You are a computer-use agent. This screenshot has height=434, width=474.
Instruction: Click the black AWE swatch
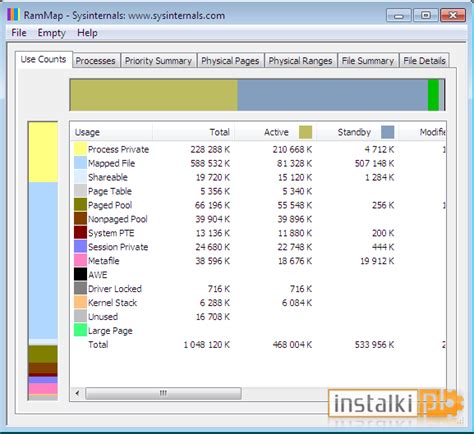tap(80, 275)
